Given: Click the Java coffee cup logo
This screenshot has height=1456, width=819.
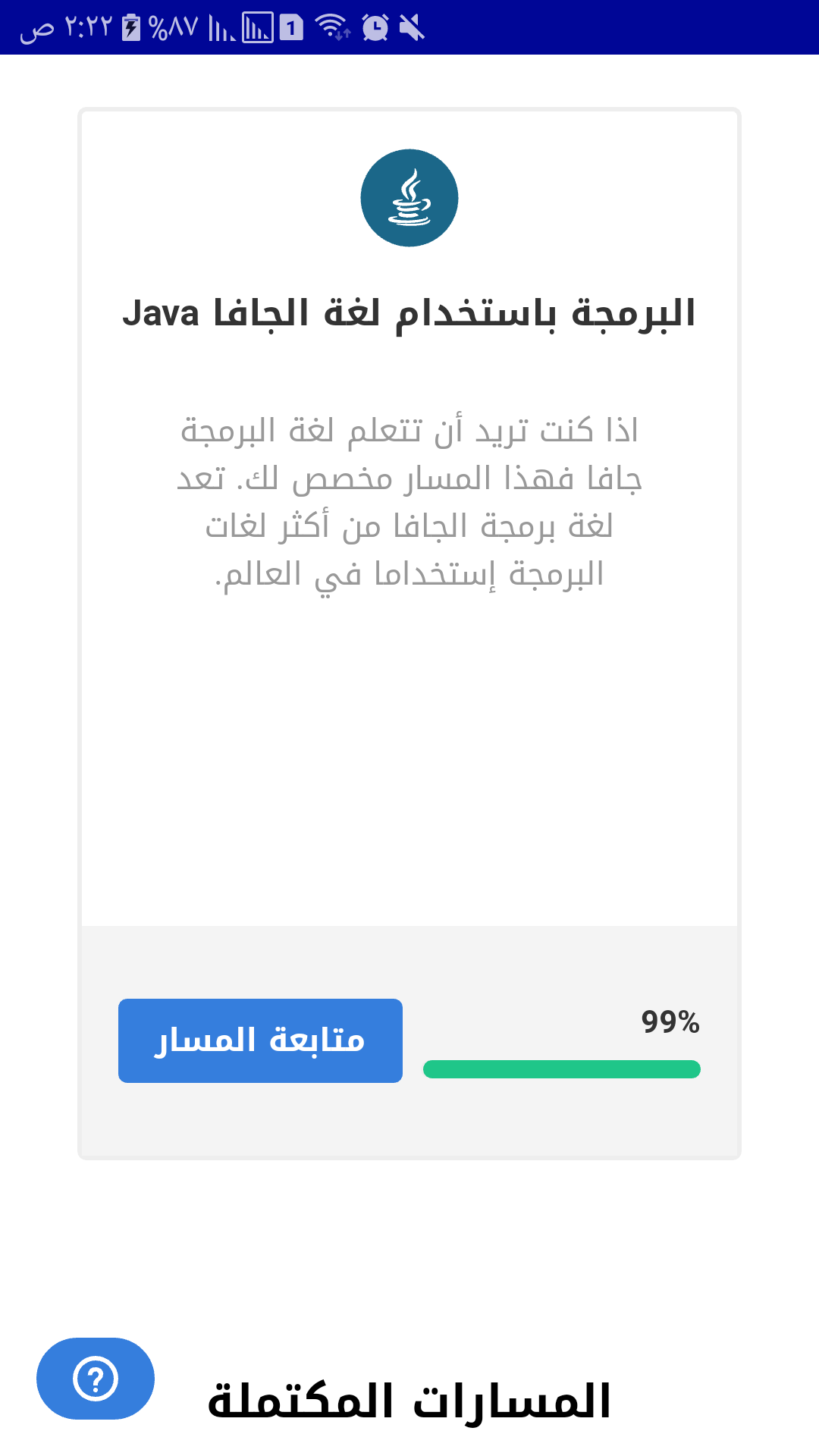Looking at the screenshot, I should (x=409, y=198).
